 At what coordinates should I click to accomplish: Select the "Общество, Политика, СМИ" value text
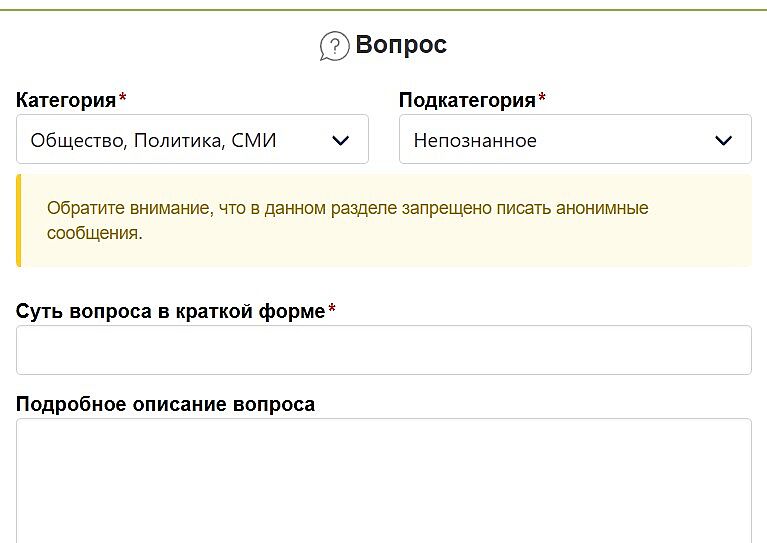click(x=153, y=141)
